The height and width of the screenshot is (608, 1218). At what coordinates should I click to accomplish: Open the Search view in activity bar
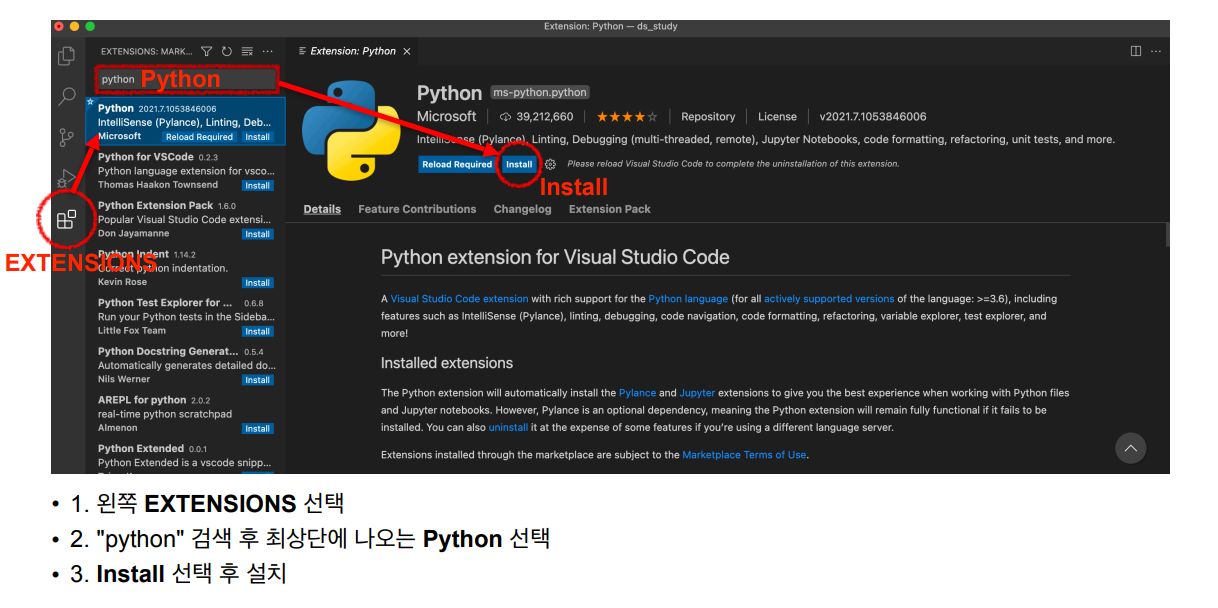click(67, 97)
